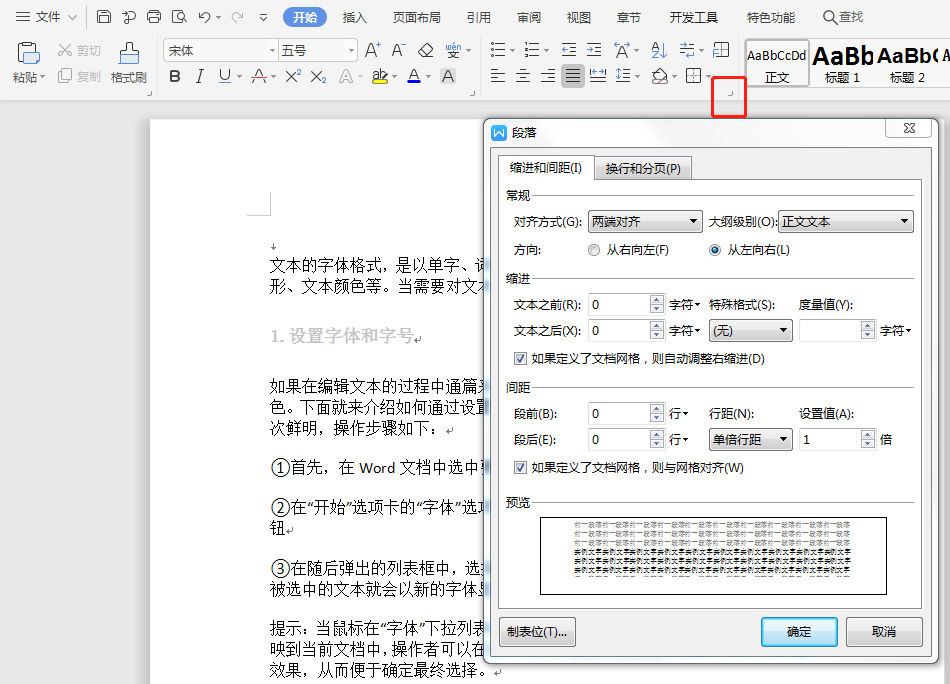
Task: Click the Save icon in quick access toolbar
Action: click(104, 17)
